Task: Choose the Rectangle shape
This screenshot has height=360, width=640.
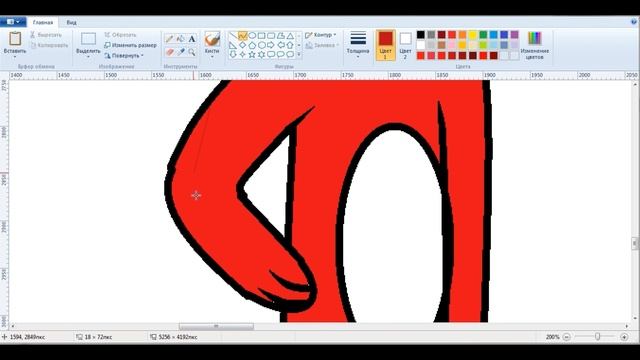Action: [x=261, y=36]
